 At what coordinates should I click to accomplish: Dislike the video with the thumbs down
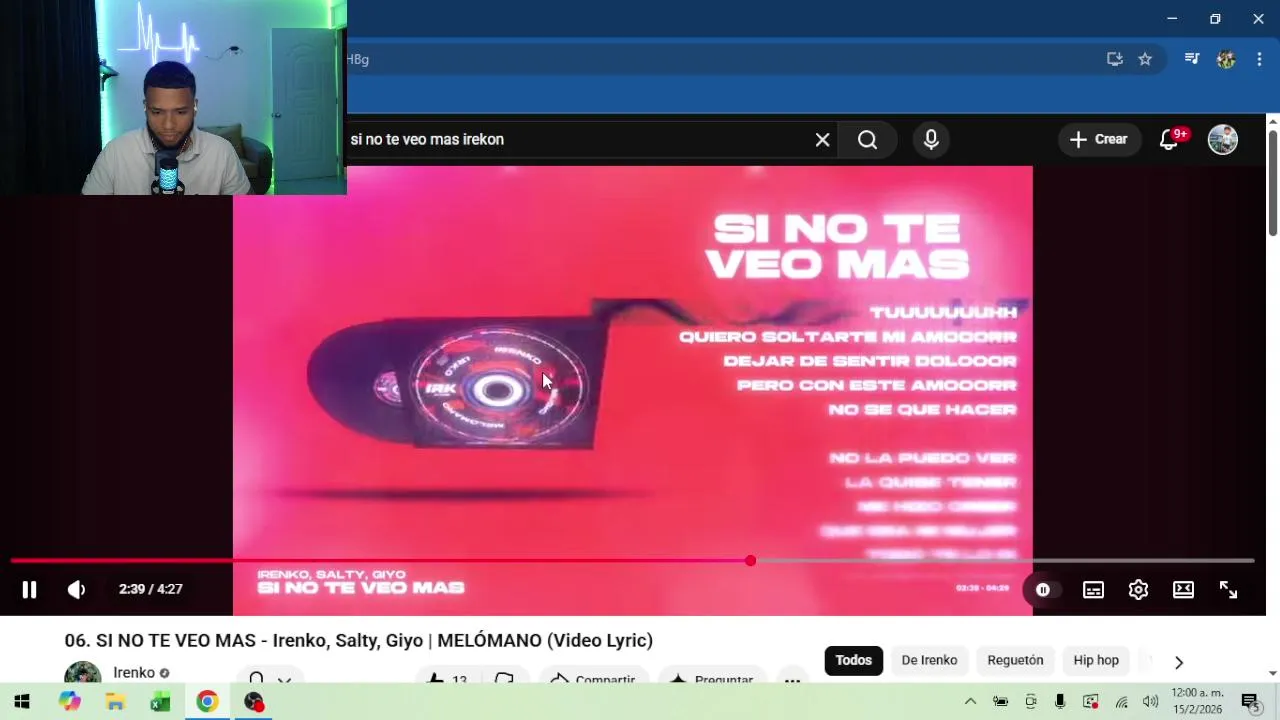tap(504, 677)
